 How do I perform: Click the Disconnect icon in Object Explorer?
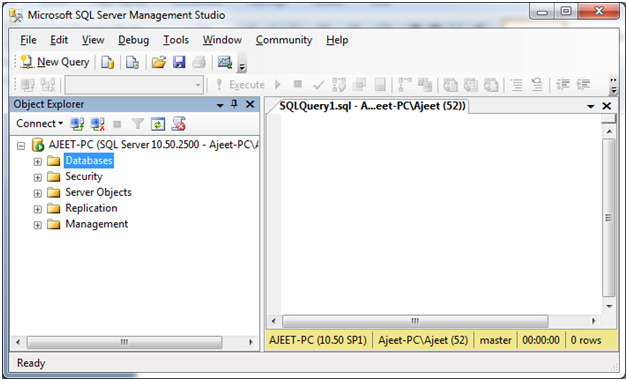click(x=97, y=124)
